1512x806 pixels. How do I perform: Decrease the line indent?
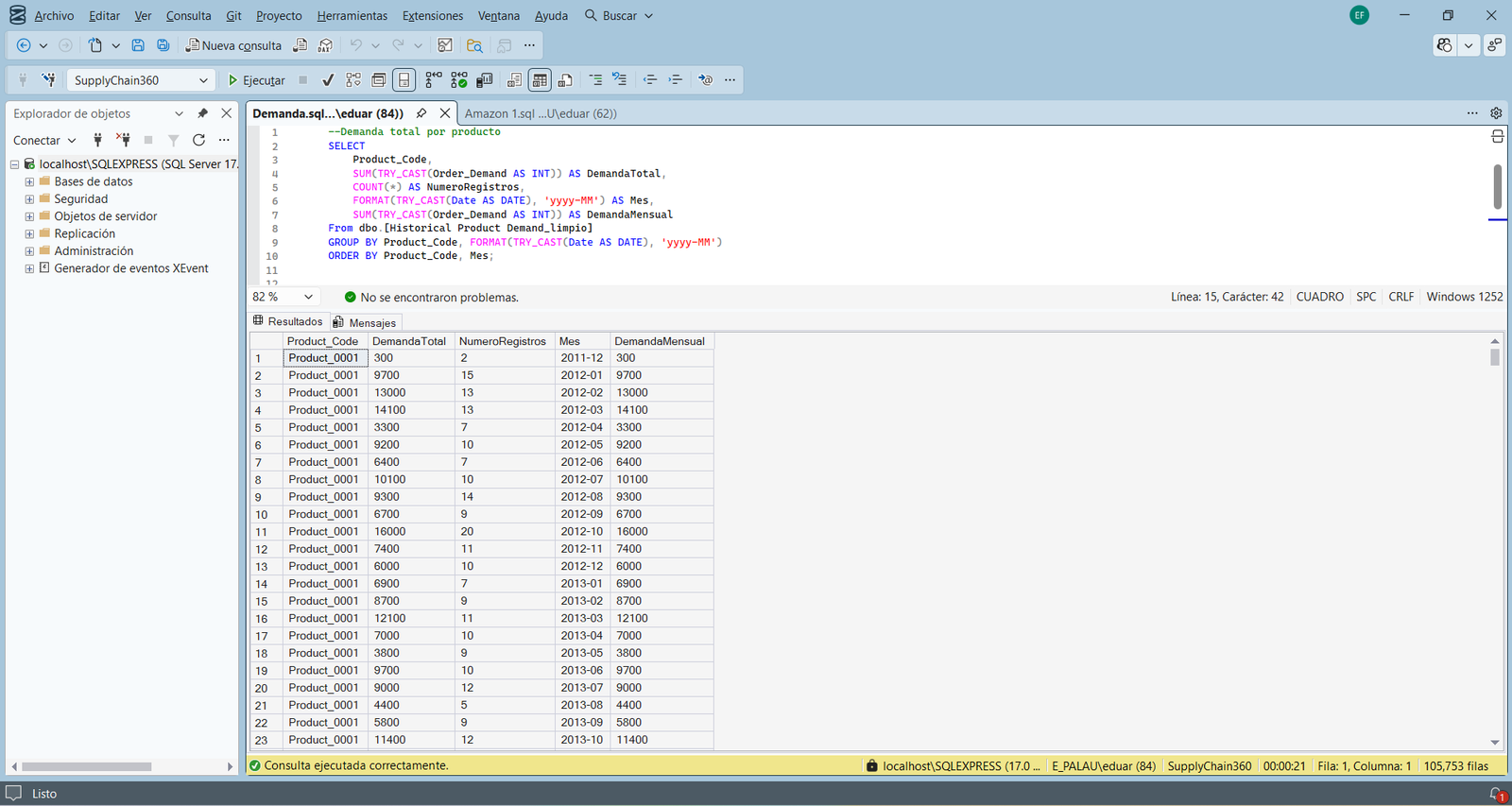(650, 80)
